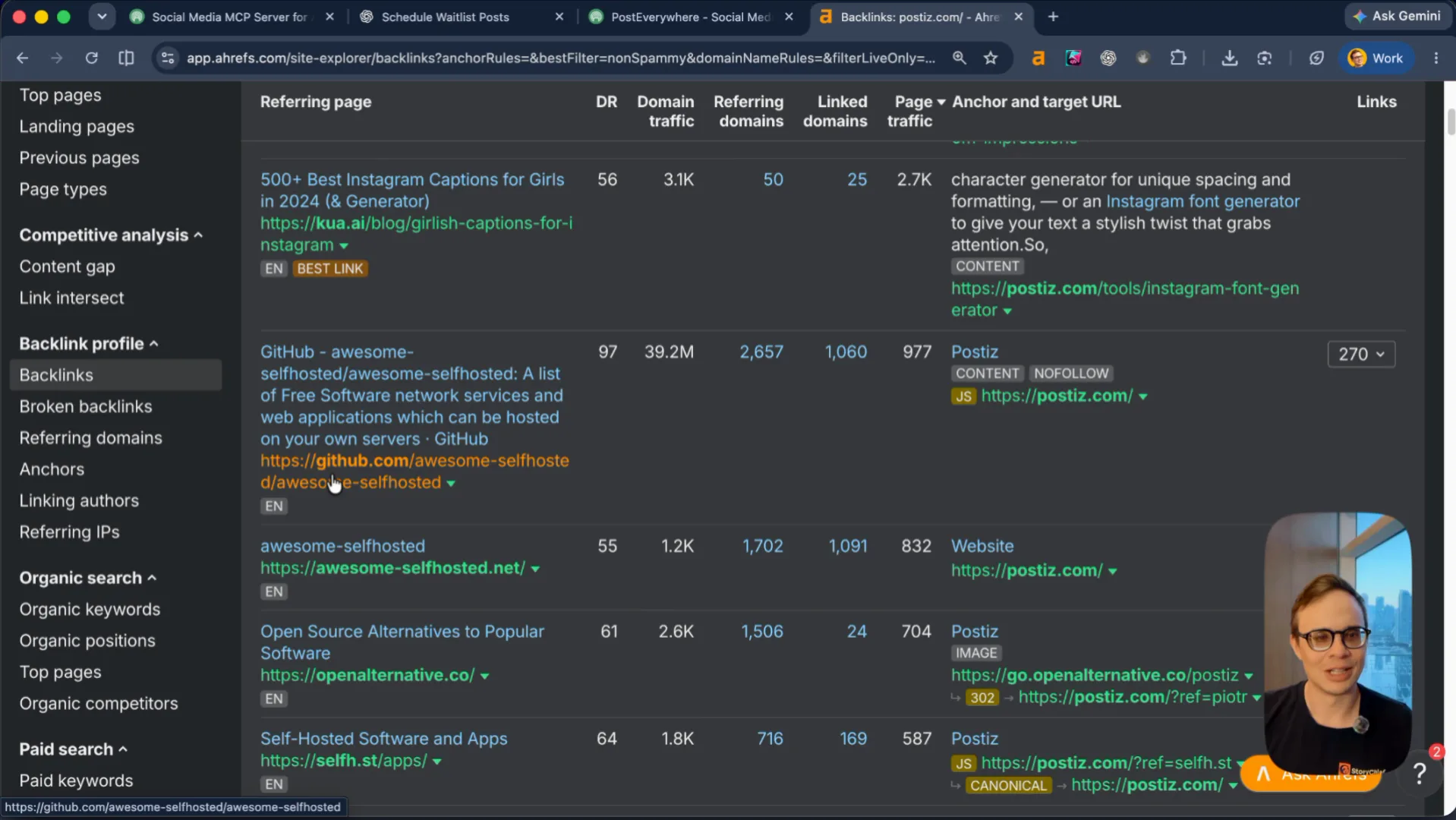The height and width of the screenshot is (820, 1456).
Task: Click Ask Gemini button
Action: (x=1397, y=16)
